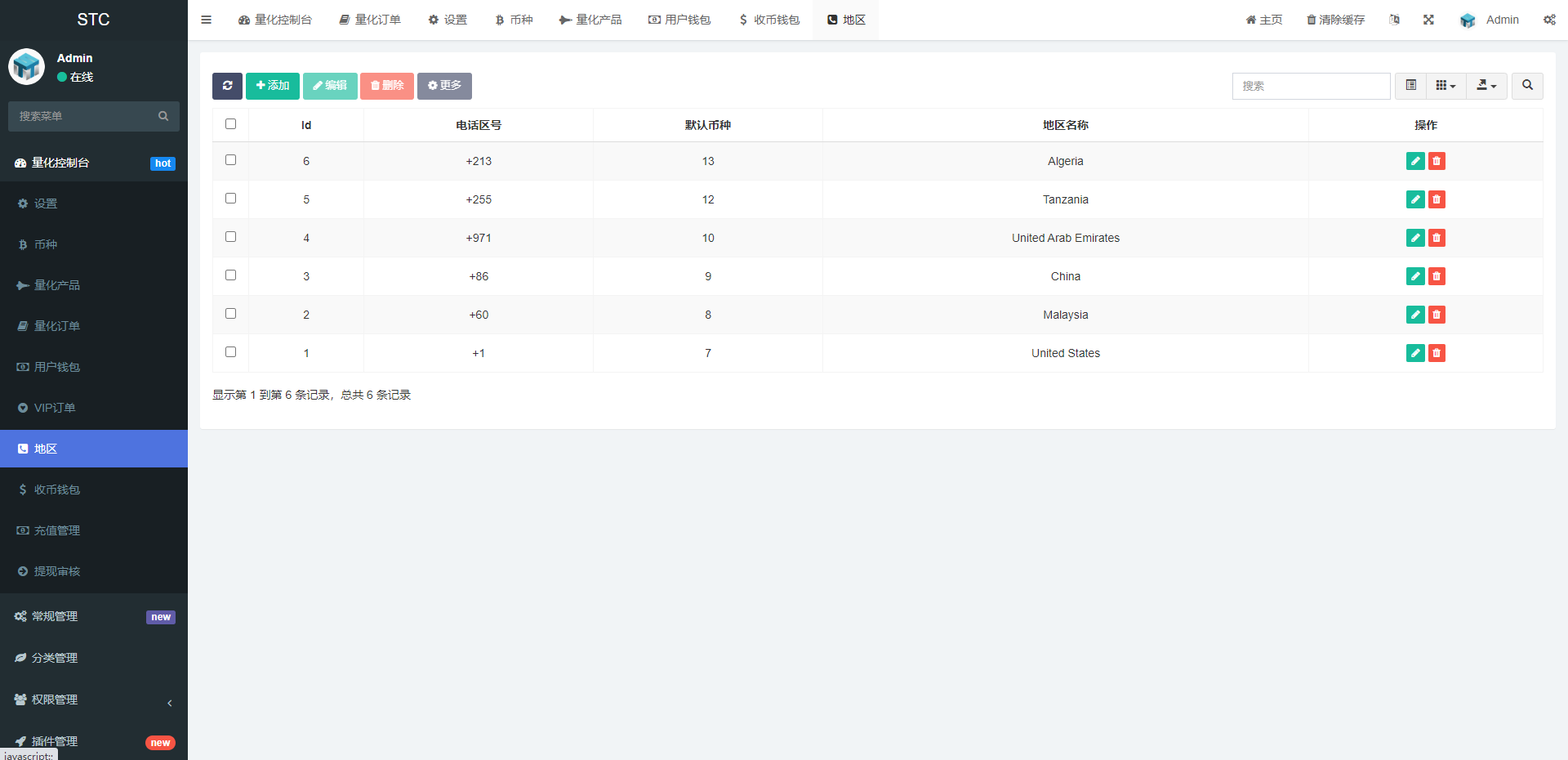
Task: Toggle the card view icon
Action: pos(1410,86)
